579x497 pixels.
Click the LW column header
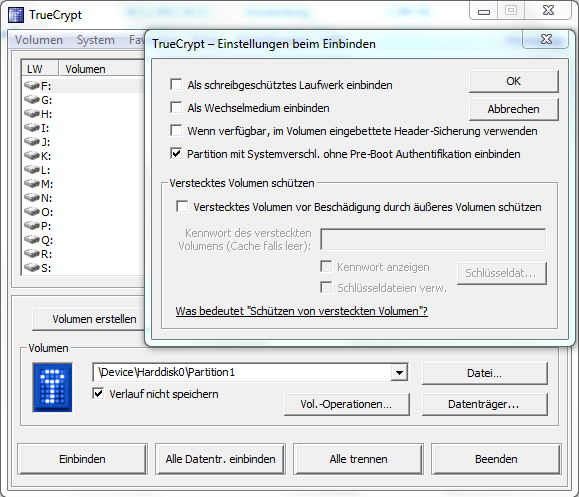(x=40, y=69)
